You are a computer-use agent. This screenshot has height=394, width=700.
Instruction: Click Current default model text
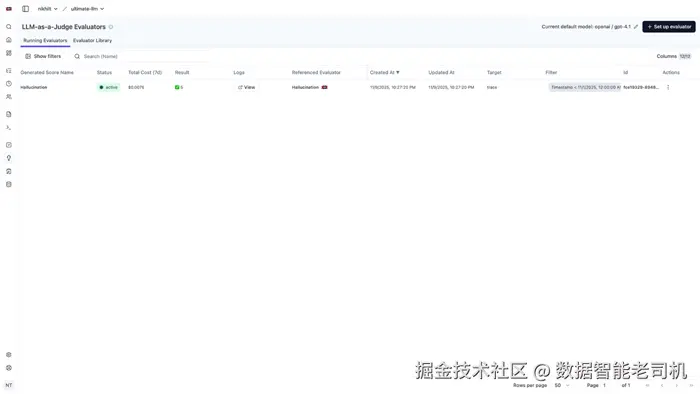pyautogui.click(x=586, y=27)
